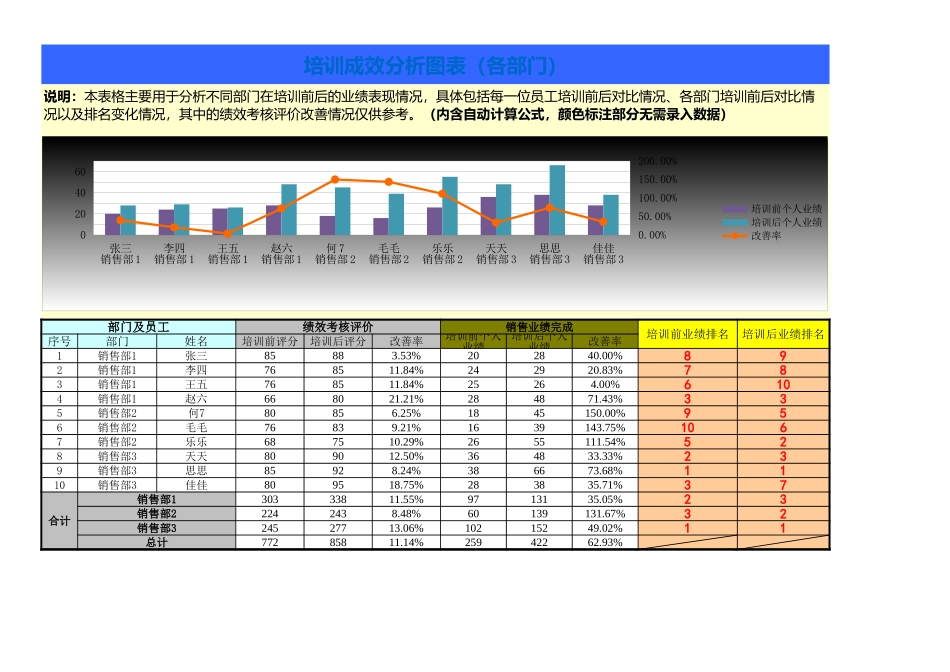Select the 销售部3 subtotal 277

[337, 528]
